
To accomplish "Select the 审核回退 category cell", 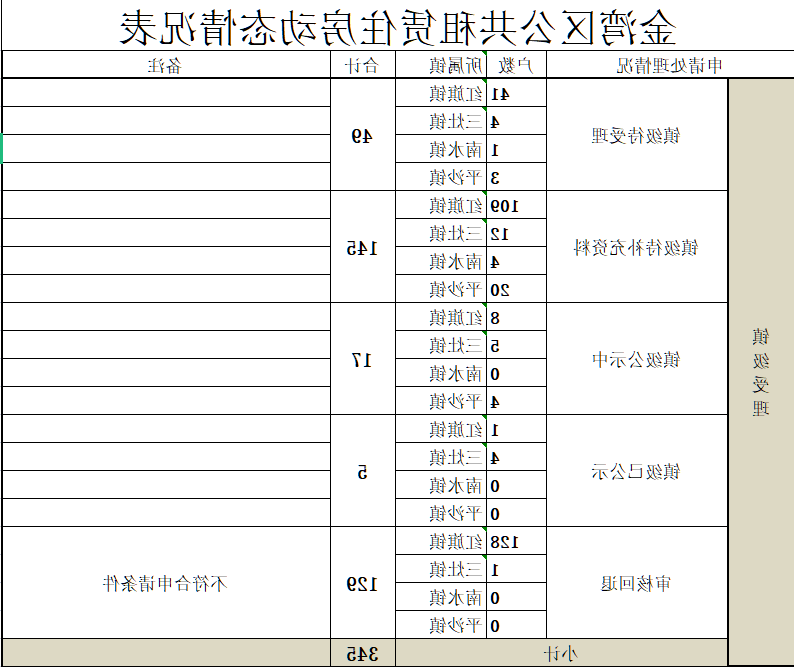I will coord(637,583).
